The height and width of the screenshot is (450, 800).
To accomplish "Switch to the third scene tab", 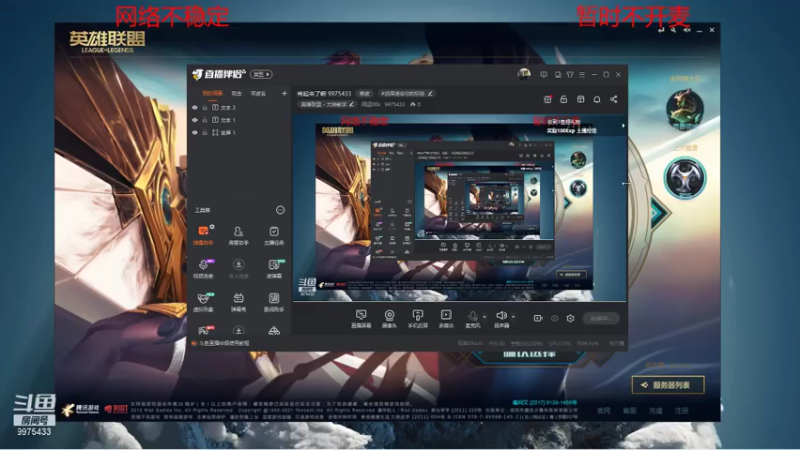I will (x=258, y=93).
